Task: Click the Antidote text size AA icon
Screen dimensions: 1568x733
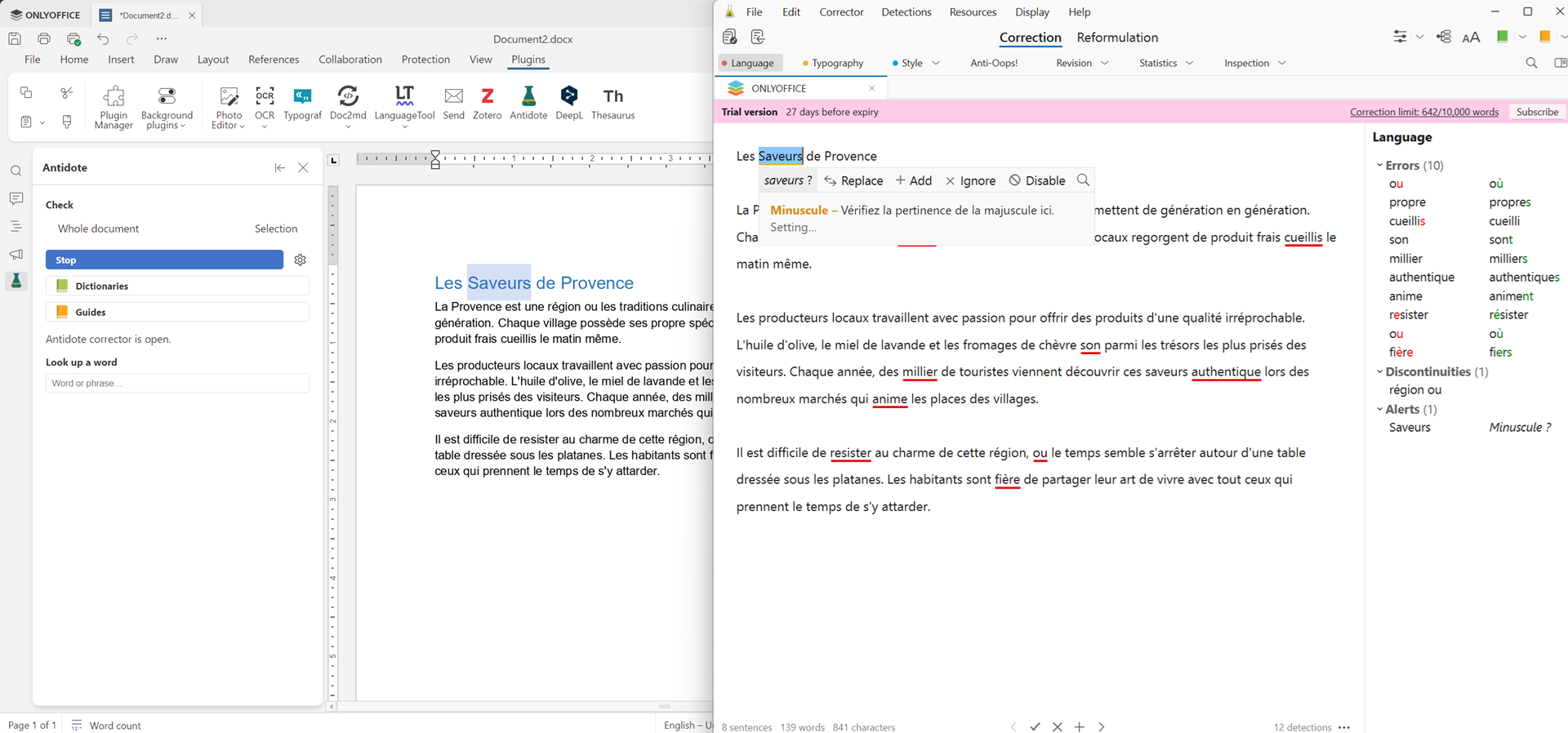Action: (x=1471, y=37)
